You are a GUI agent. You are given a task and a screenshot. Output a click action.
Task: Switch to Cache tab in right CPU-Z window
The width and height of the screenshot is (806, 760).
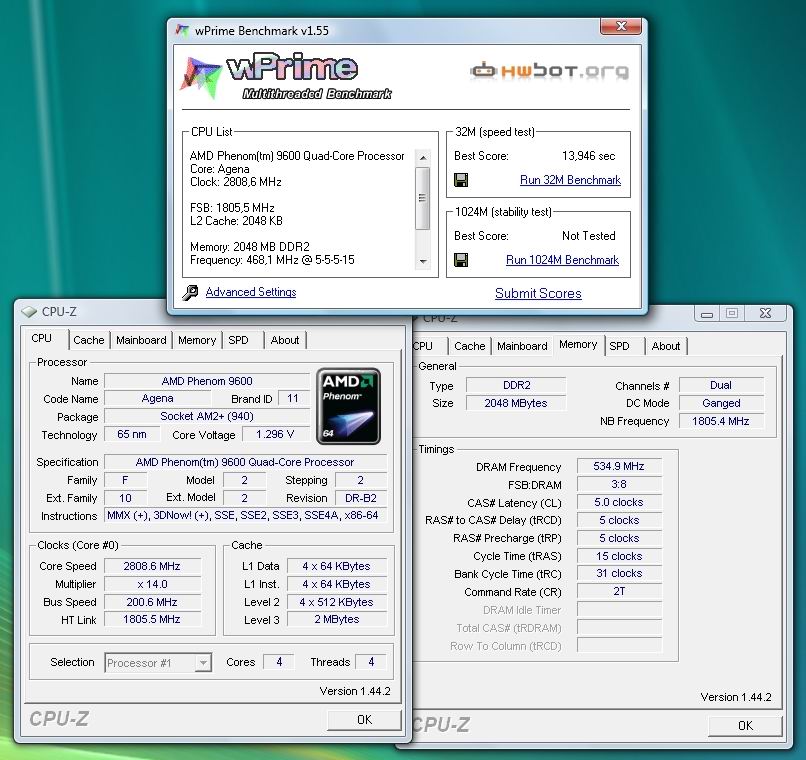(x=469, y=346)
